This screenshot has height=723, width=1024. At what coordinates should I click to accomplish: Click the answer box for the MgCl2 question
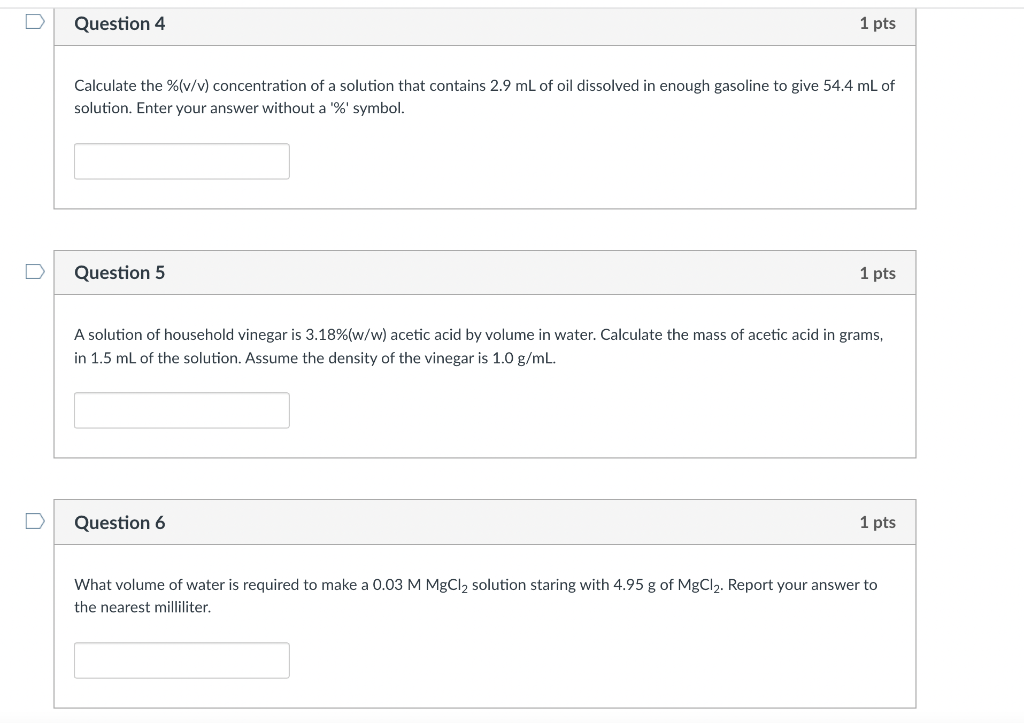[x=181, y=660]
